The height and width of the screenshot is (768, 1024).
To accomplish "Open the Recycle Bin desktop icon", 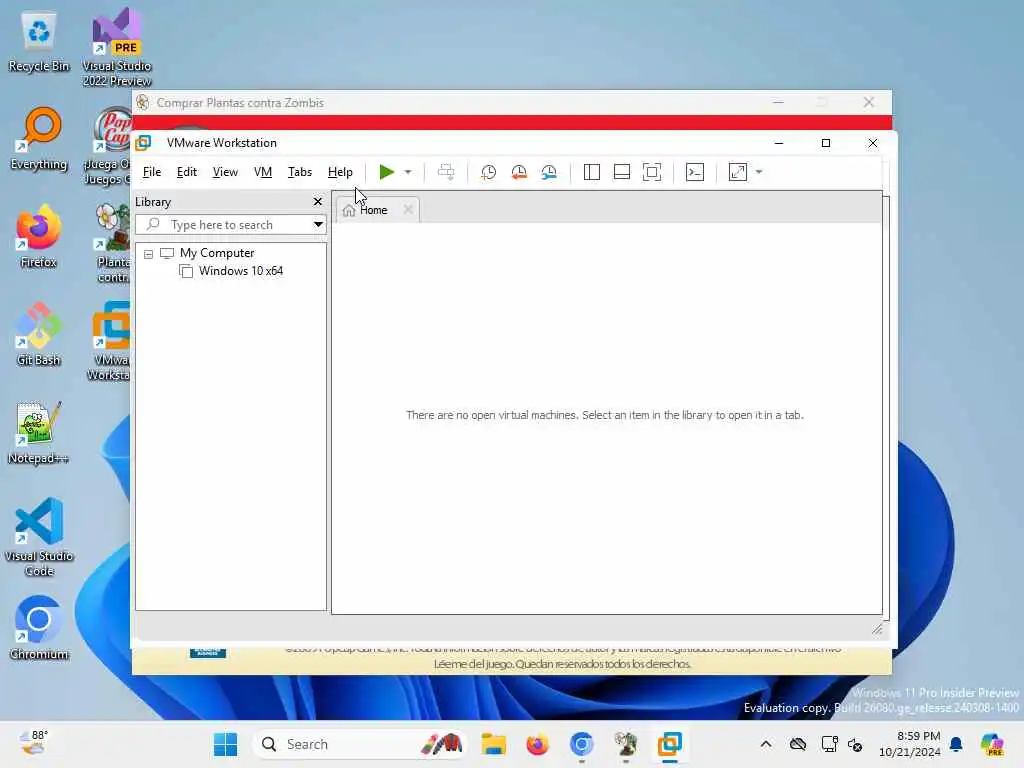I will pyautogui.click(x=39, y=42).
